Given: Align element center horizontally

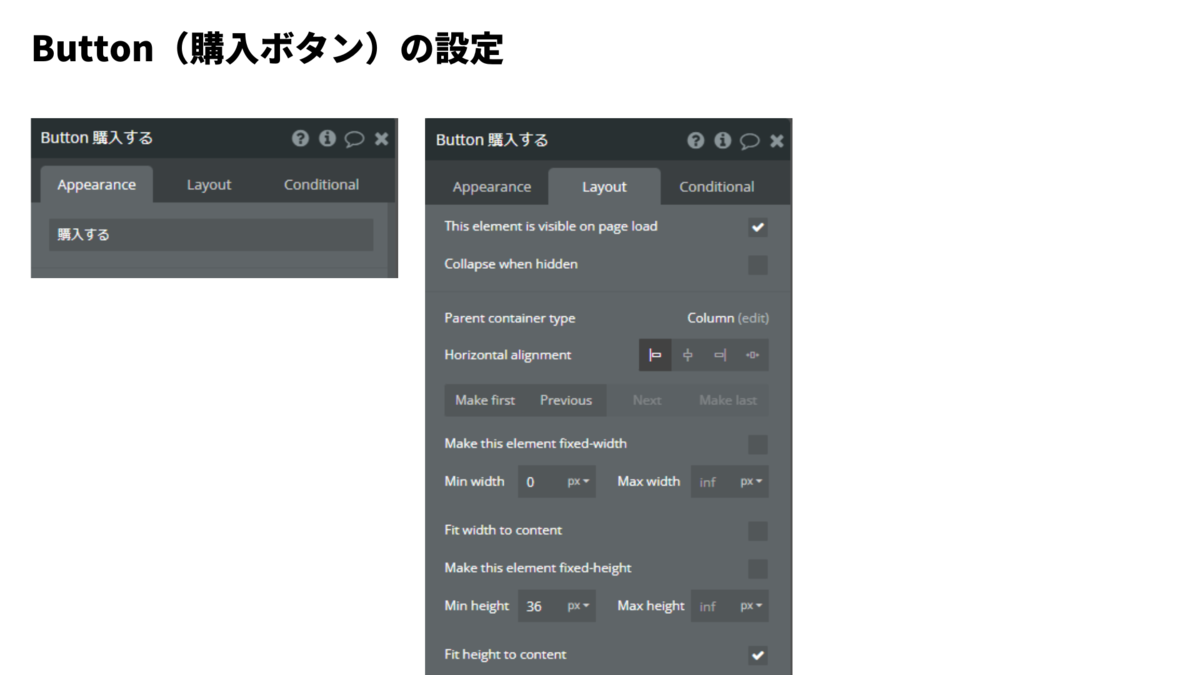Looking at the screenshot, I should pyautogui.click(x=688, y=355).
